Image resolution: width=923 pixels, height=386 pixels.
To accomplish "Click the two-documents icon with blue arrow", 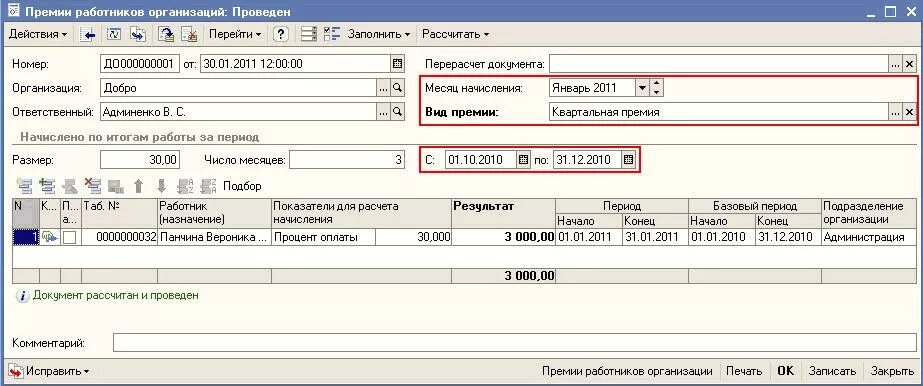I will point(138,34).
